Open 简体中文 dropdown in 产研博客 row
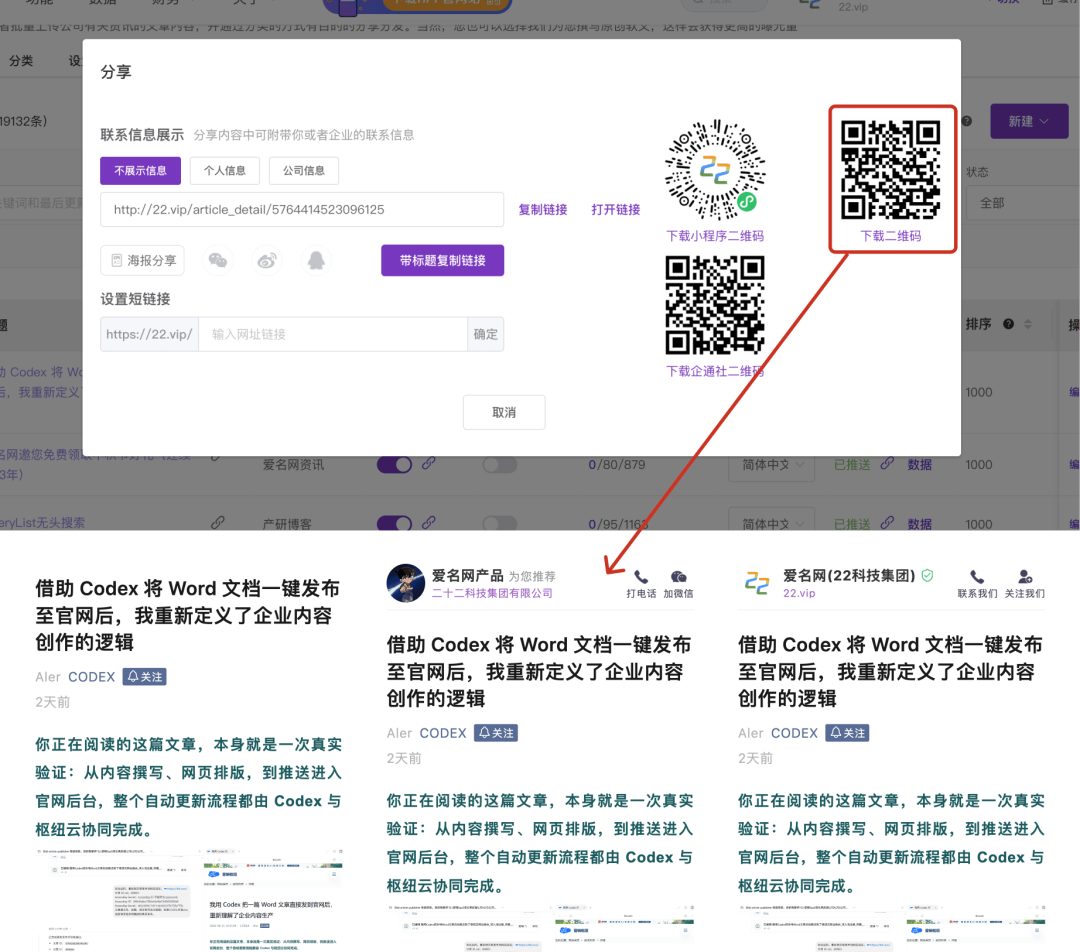The width and height of the screenshot is (1080, 952). pos(771,521)
